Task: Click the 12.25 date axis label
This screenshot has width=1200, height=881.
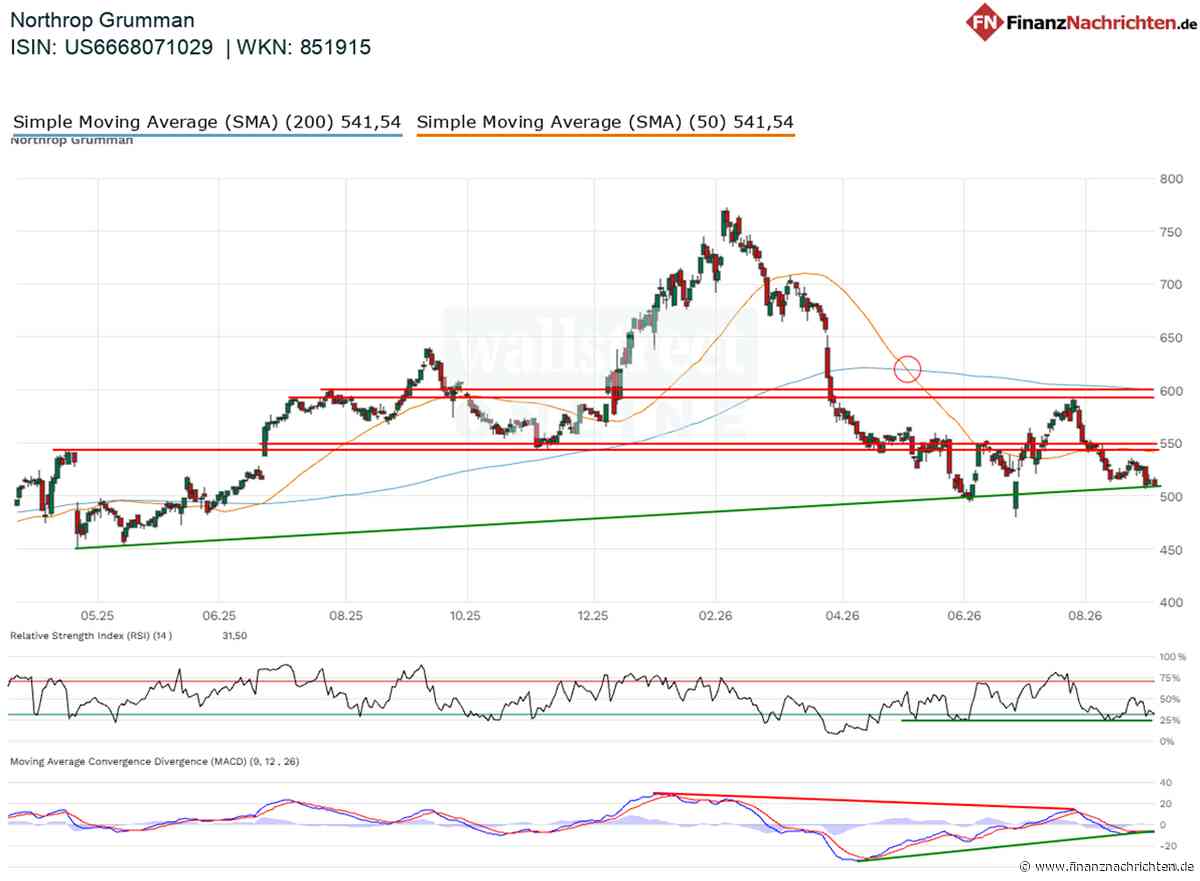Action: [x=593, y=618]
